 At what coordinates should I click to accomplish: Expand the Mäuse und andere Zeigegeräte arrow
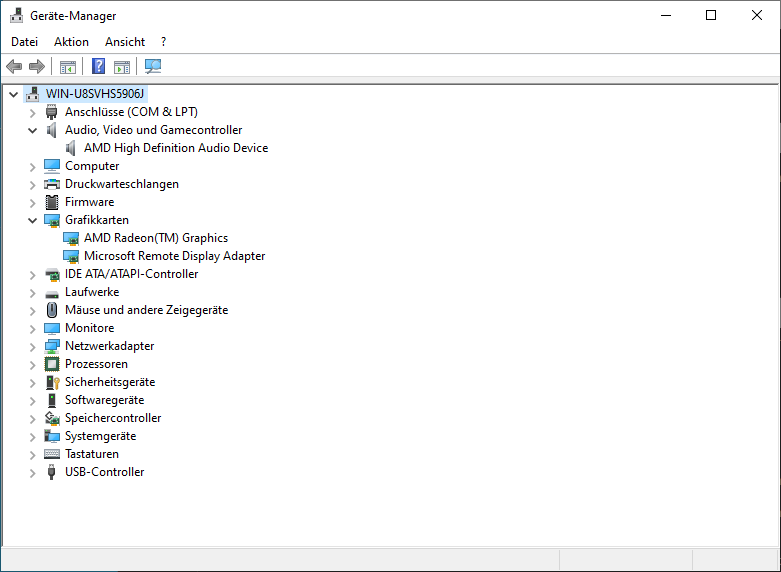32,310
